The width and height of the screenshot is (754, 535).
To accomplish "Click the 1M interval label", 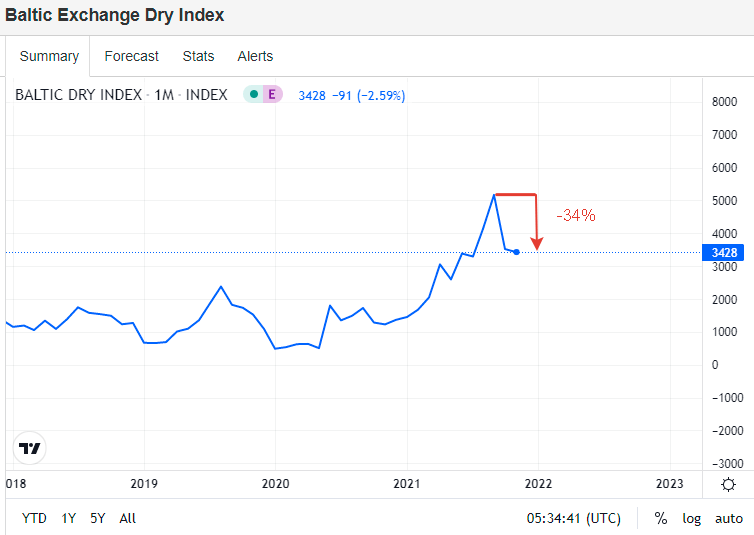I will coord(164,95).
